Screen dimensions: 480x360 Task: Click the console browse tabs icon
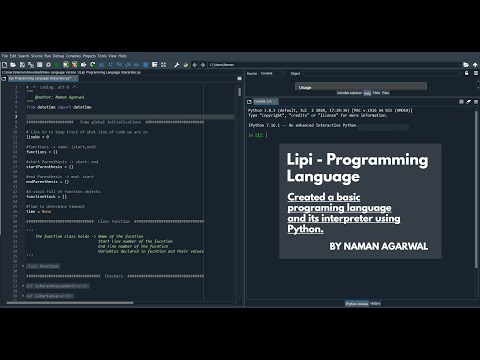click(249, 102)
